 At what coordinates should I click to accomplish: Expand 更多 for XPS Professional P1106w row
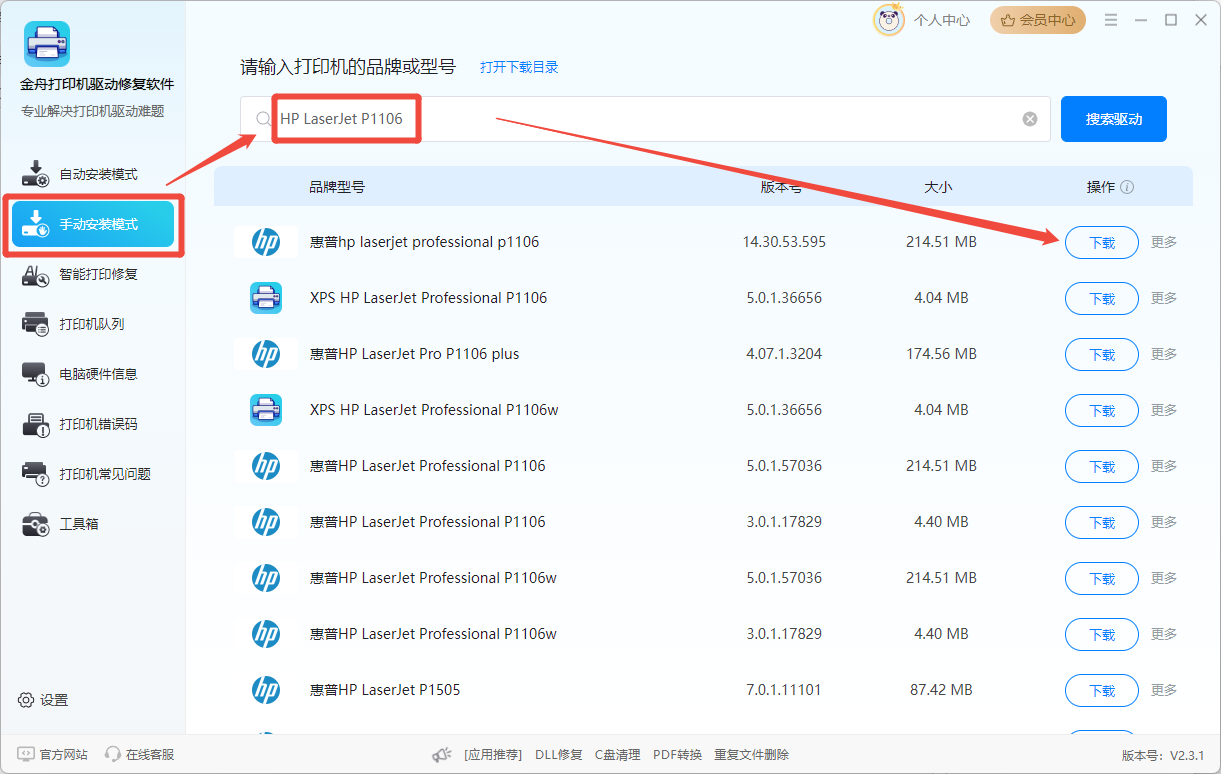(x=1164, y=410)
